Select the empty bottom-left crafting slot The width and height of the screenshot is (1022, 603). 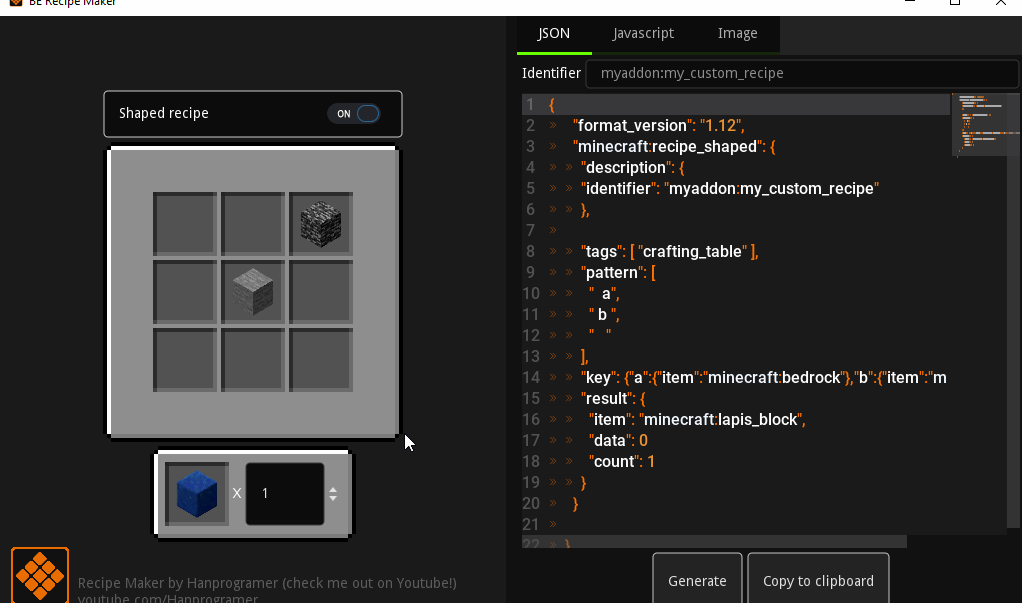tap(184, 360)
